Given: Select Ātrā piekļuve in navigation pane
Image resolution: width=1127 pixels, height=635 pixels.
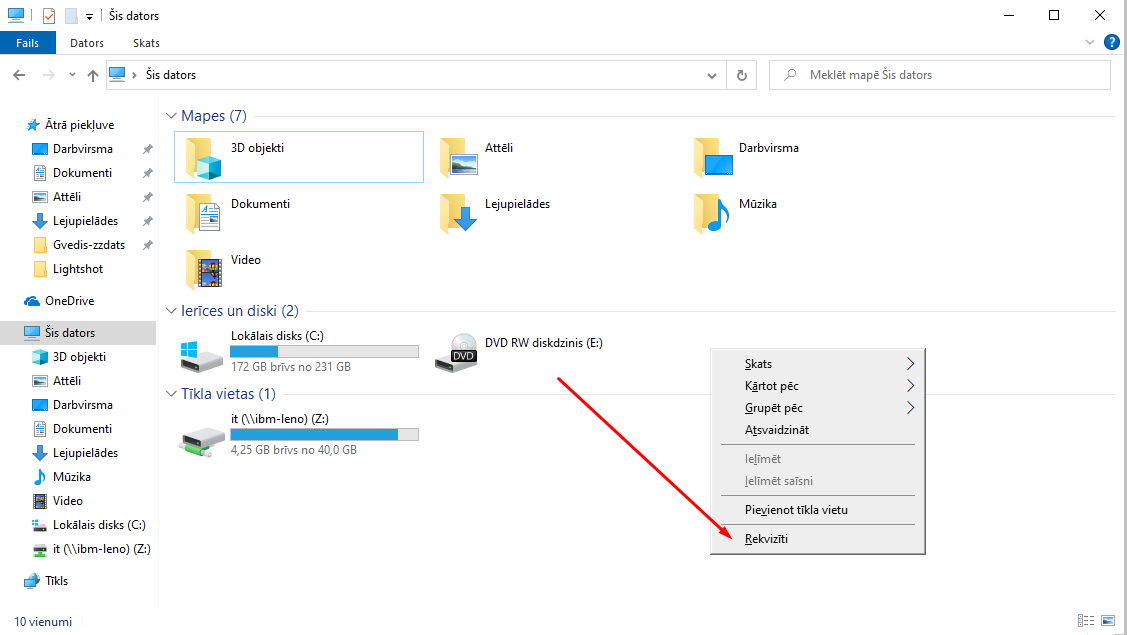Looking at the screenshot, I should pos(79,125).
